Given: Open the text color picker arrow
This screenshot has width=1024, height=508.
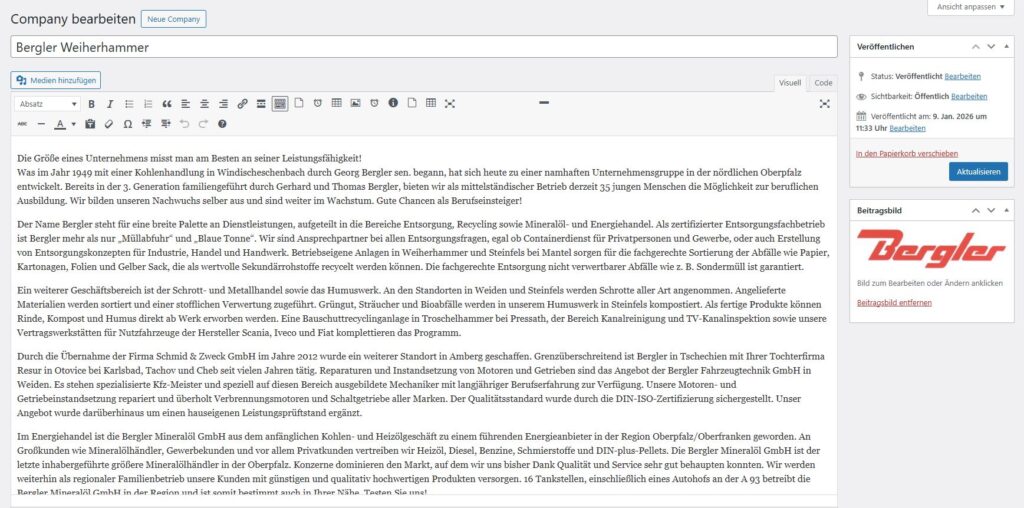Looking at the screenshot, I should tap(73, 124).
